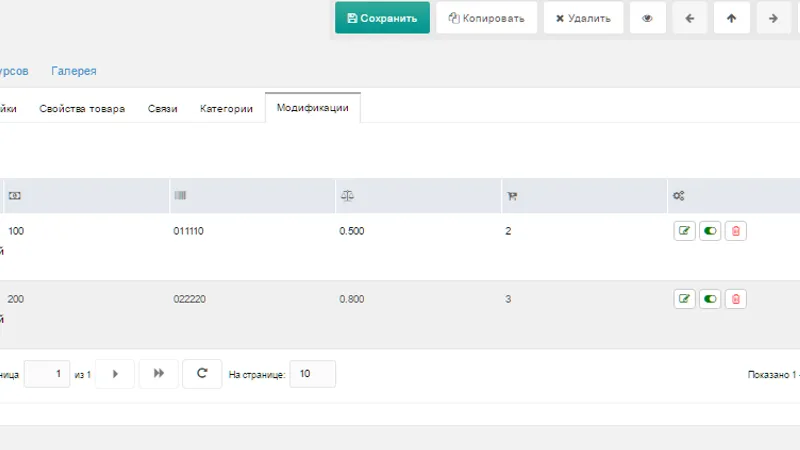Viewport: 800px width, 450px height.
Task: Delete the modification with article 022220
Action: pos(735,299)
